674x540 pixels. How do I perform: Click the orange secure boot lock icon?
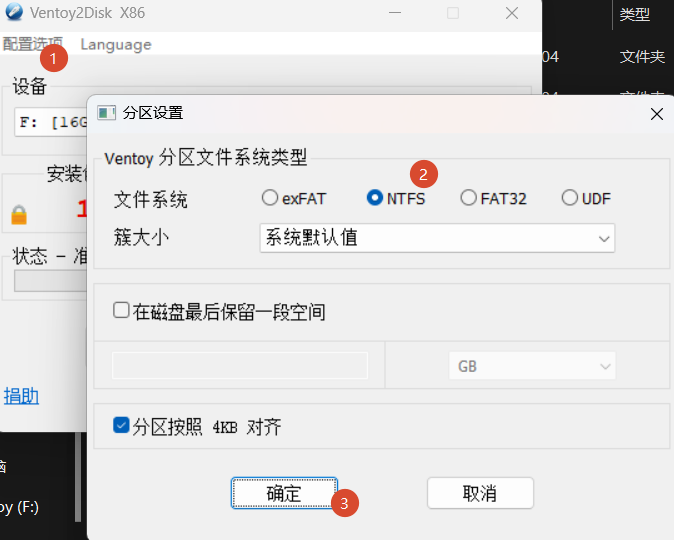click(19, 215)
